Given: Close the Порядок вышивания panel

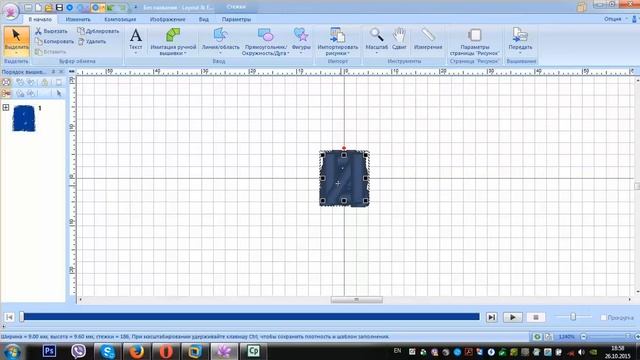Looking at the screenshot, I should pos(61,72).
